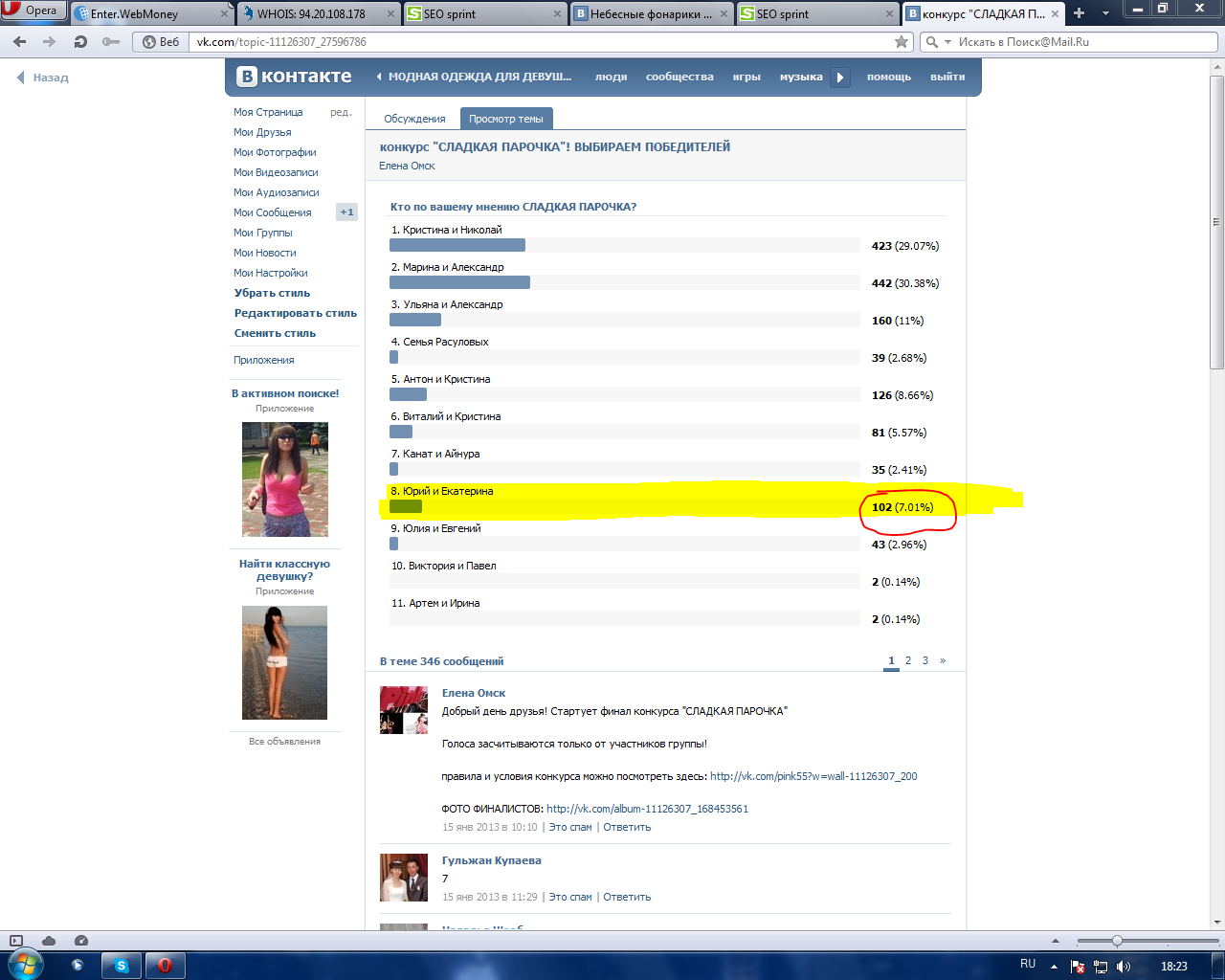
Task: Toggle the Opera panels icon in status bar
Action: (x=15, y=941)
